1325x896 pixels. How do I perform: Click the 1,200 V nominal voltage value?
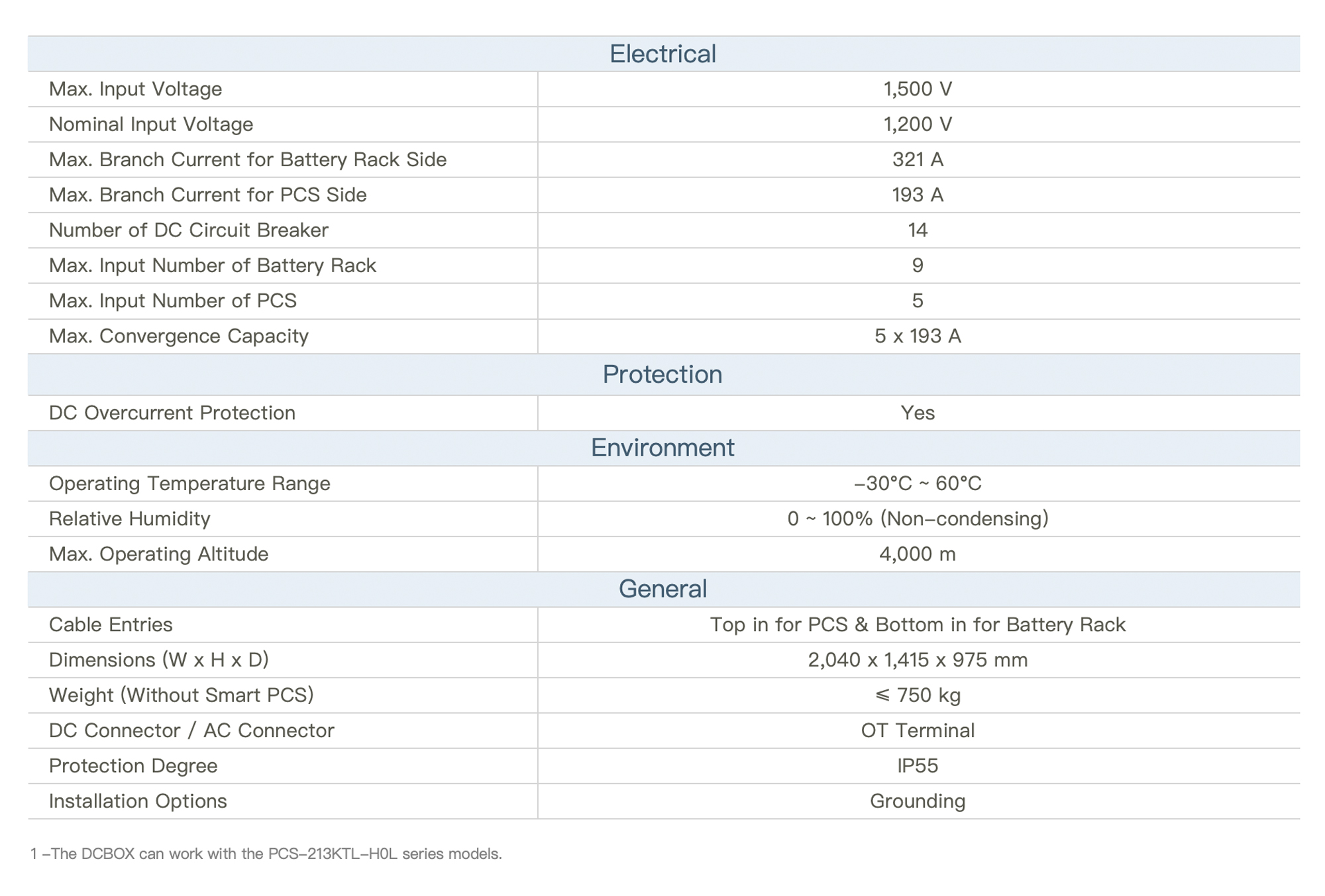(x=918, y=124)
